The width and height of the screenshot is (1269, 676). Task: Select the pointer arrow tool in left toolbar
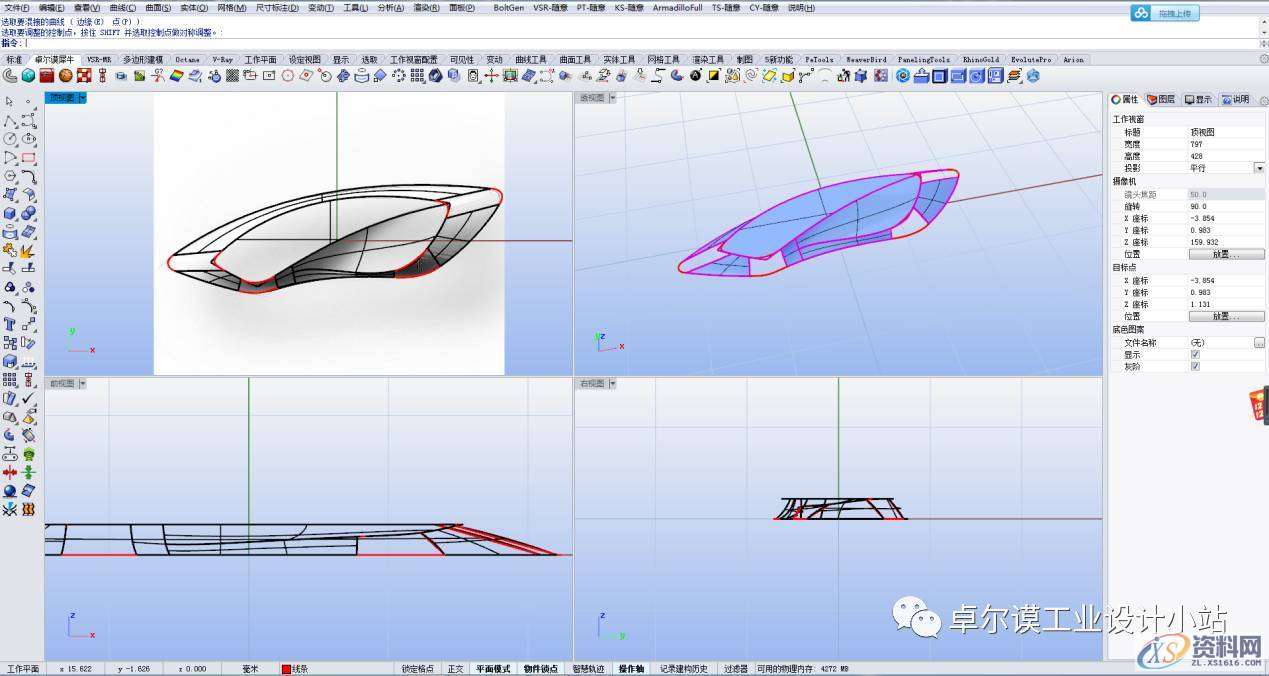click(x=9, y=101)
